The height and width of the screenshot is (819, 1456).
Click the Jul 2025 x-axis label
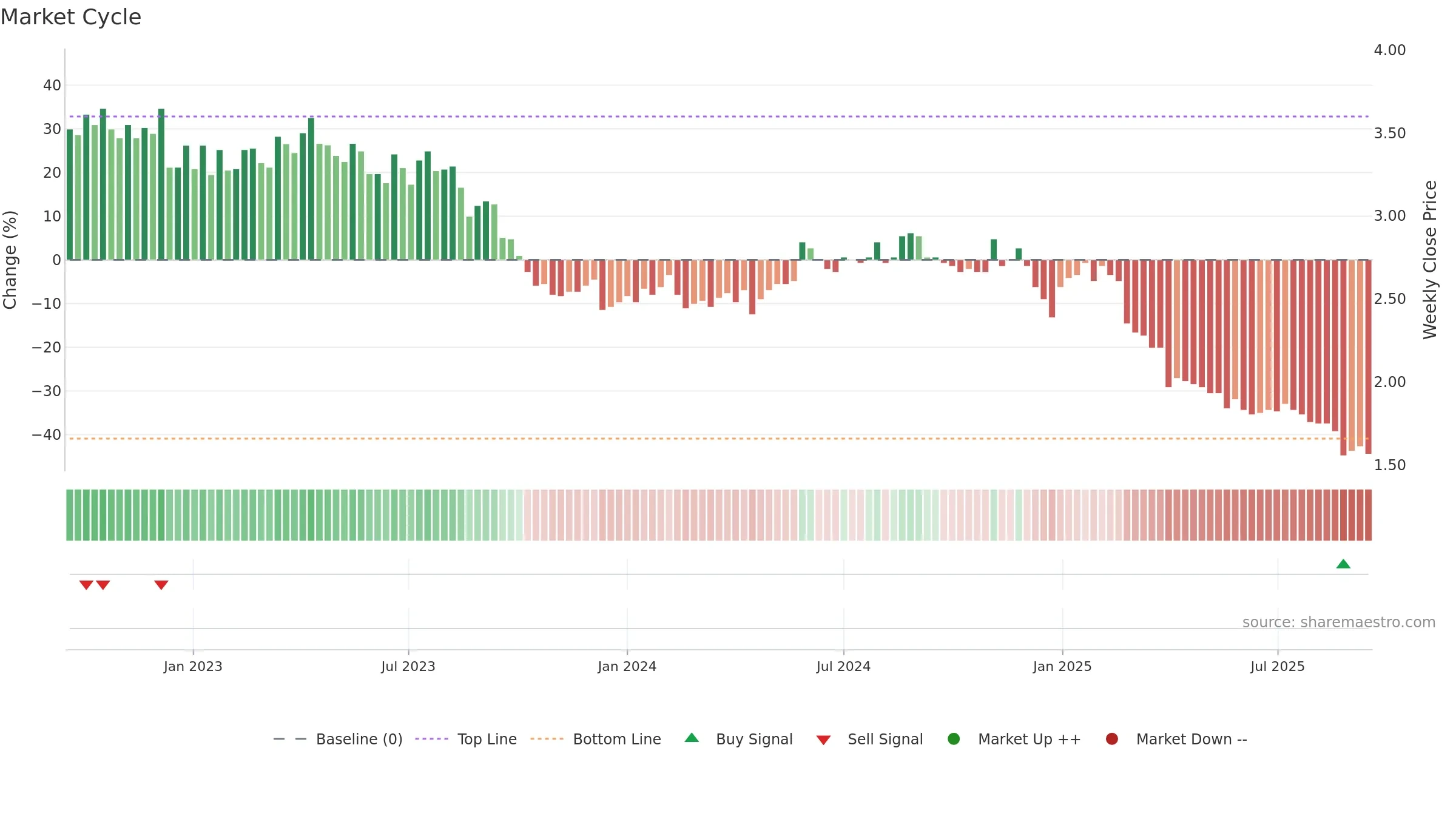pyautogui.click(x=1278, y=667)
